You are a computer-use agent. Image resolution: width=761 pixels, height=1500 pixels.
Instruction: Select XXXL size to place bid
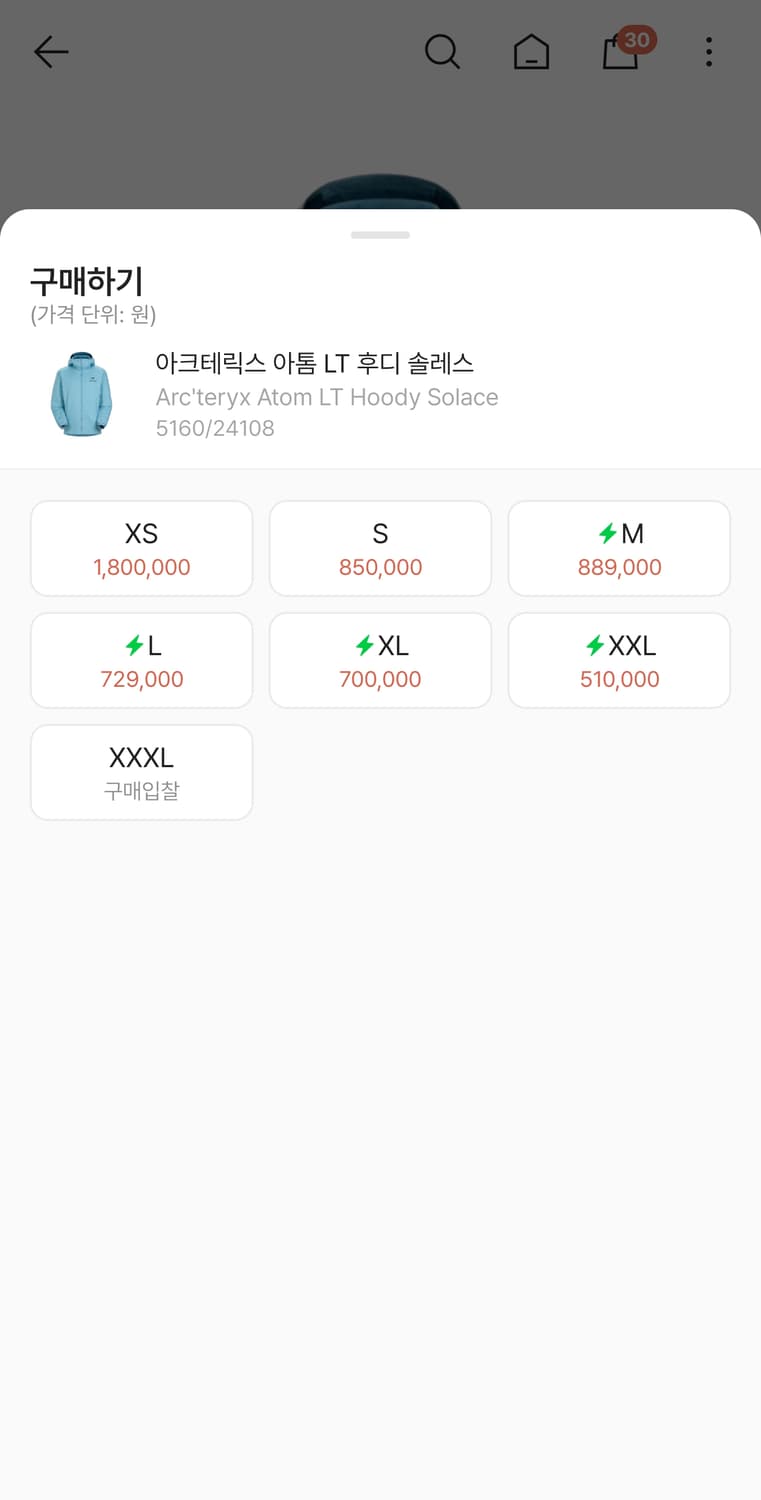click(x=142, y=773)
